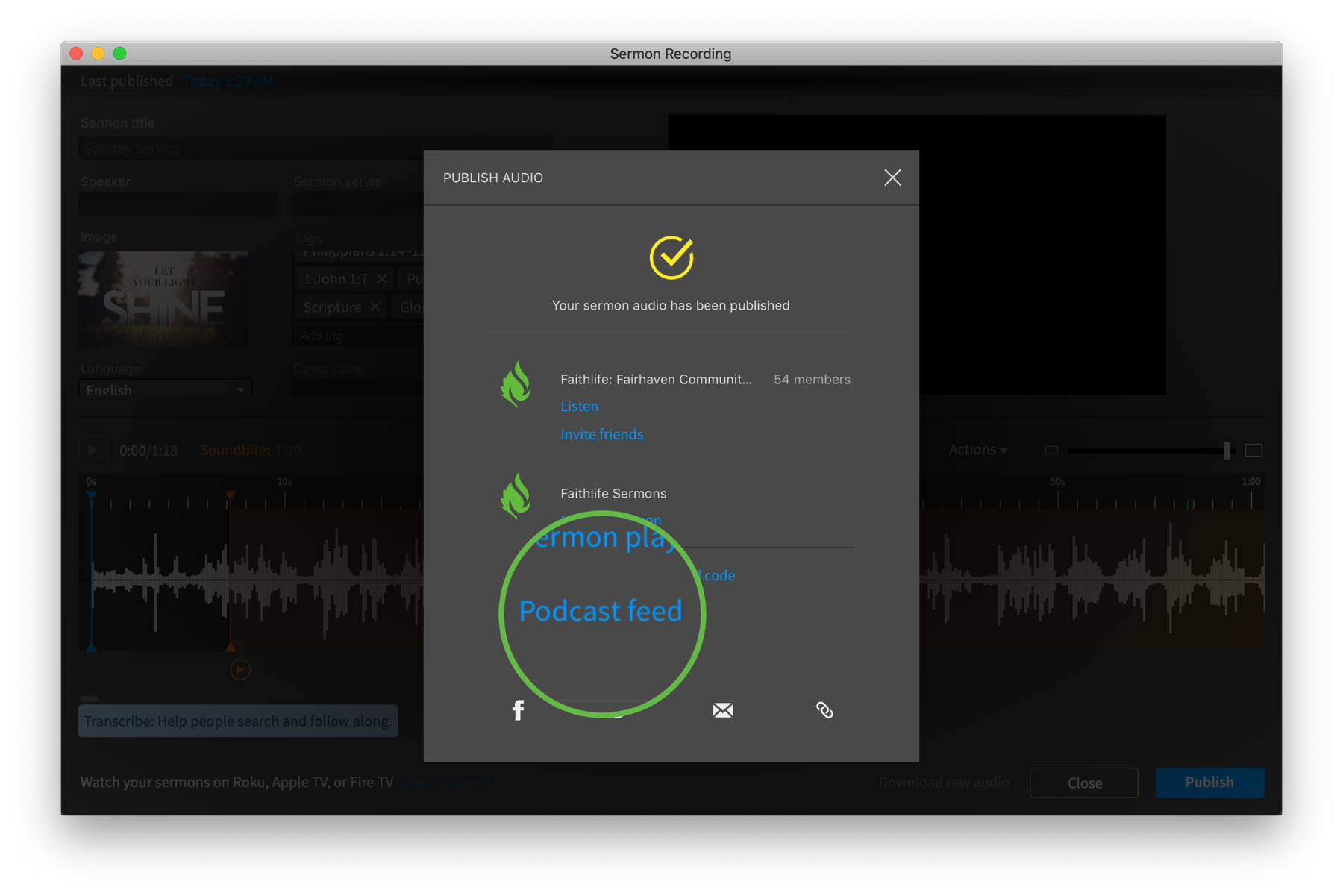Viewport: 1343px width, 896px height.
Task: Play the soundbite marker below the waveform
Action: 239,670
